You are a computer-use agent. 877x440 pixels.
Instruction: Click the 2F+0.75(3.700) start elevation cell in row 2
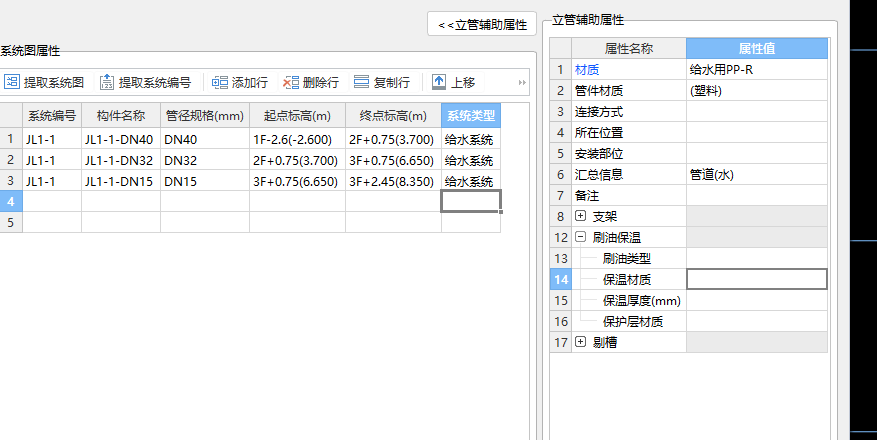[x=298, y=160]
